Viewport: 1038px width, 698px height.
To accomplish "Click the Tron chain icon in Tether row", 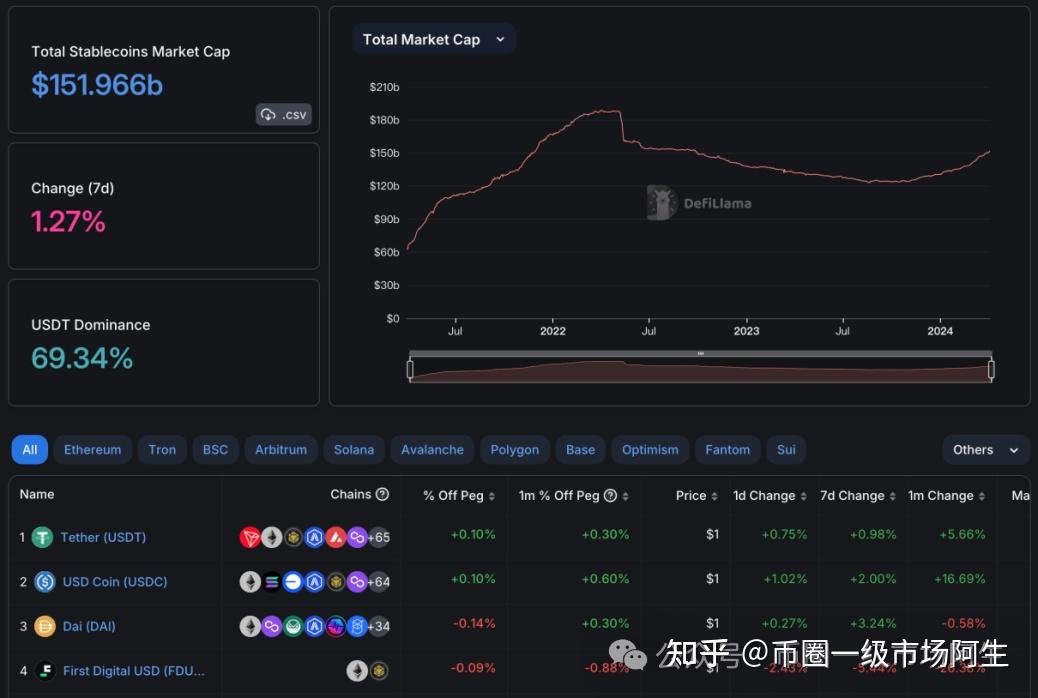I will 250,537.
